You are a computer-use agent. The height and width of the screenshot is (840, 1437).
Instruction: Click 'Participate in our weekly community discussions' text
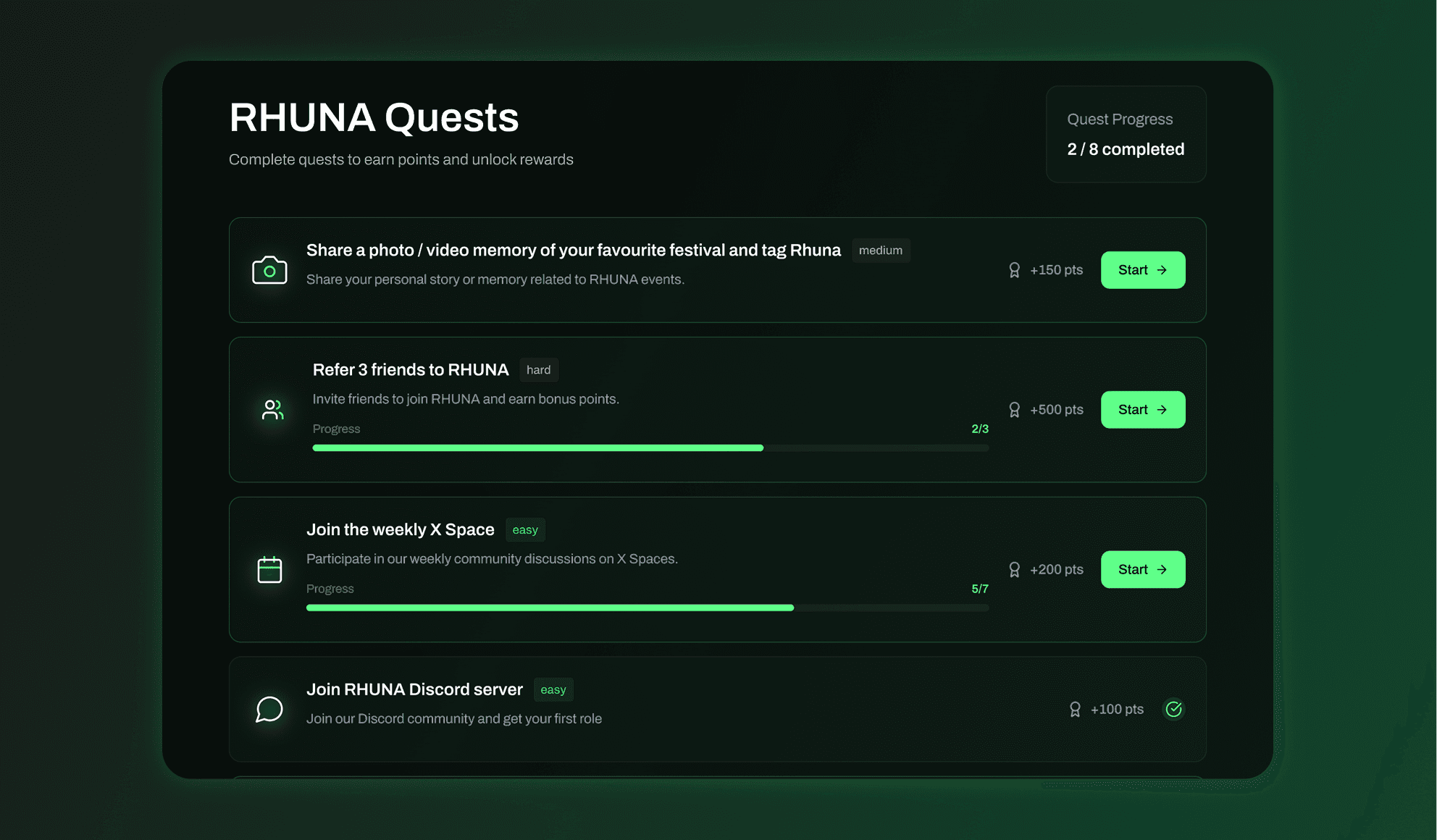[492, 559]
